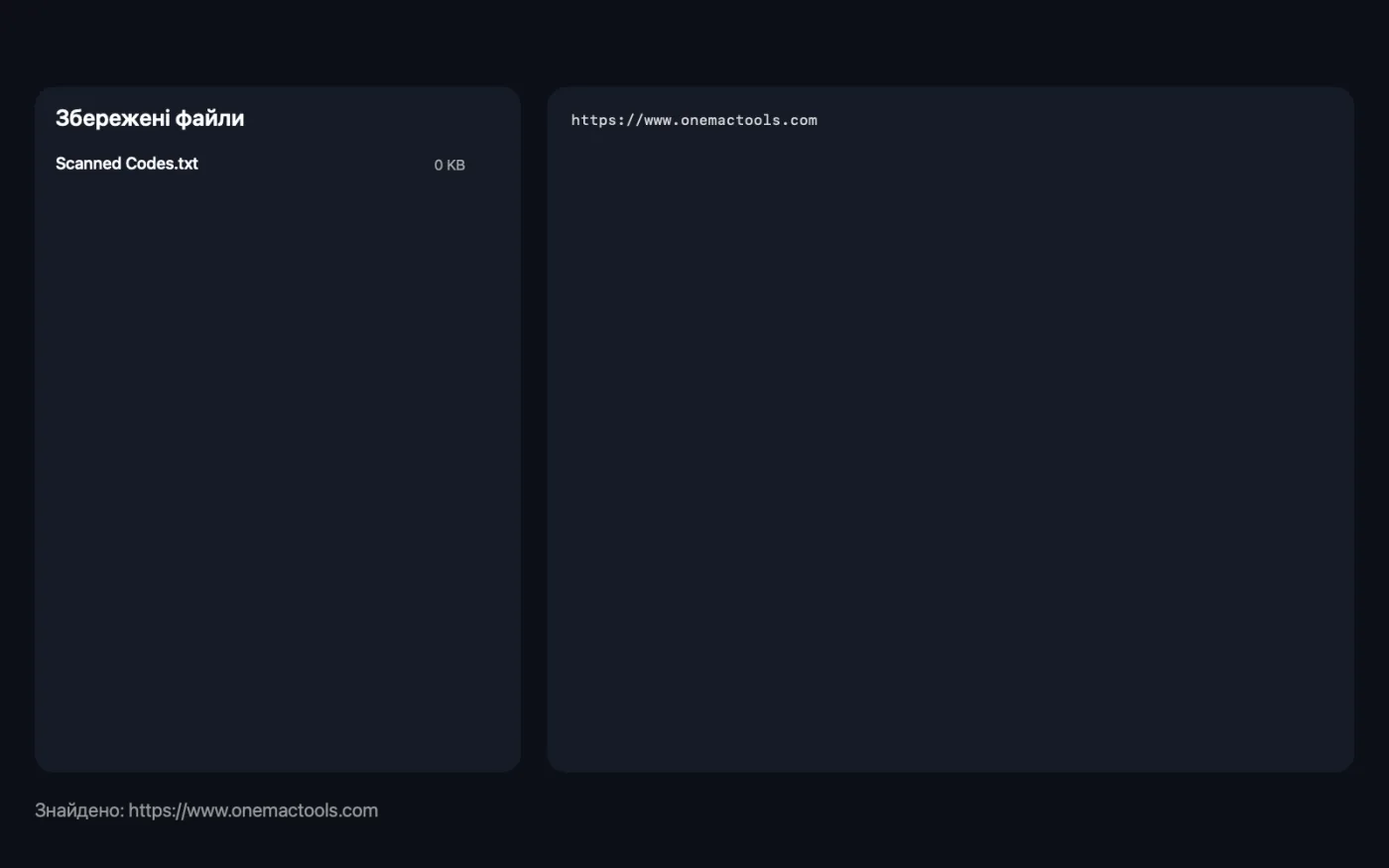Click the blank header area above the panels
The height and width of the screenshot is (868, 1389).
694,43
